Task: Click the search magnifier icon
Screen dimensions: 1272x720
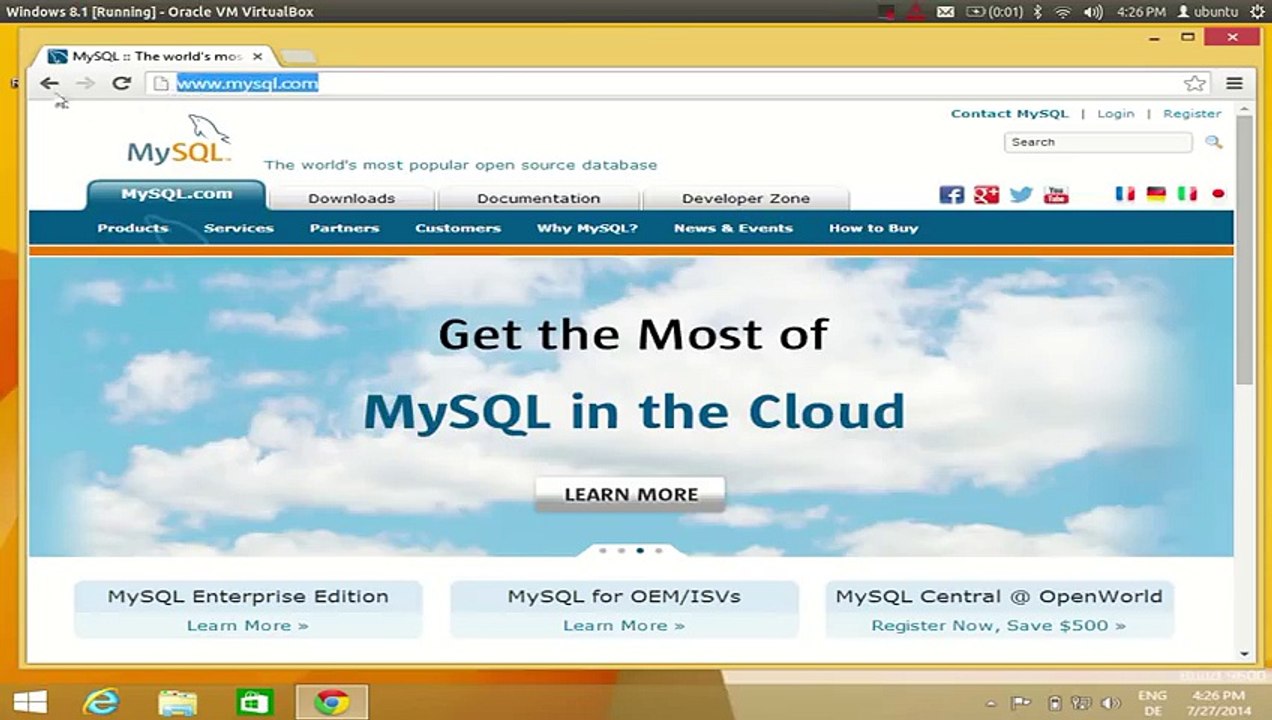Action: [x=1213, y=142]
